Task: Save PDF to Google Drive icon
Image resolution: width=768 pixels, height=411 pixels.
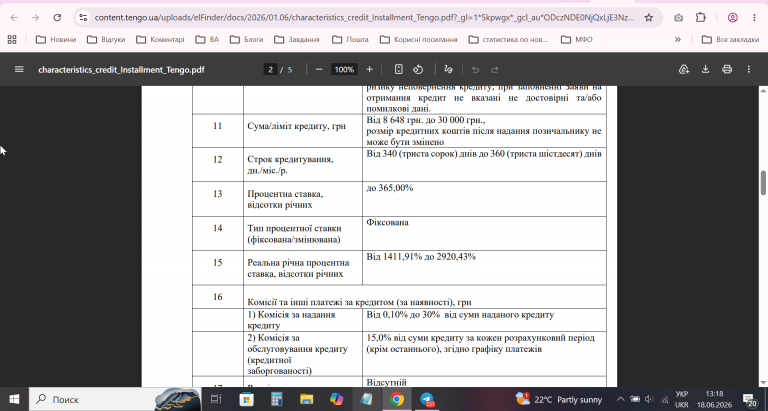Action: tap(684, 70)
